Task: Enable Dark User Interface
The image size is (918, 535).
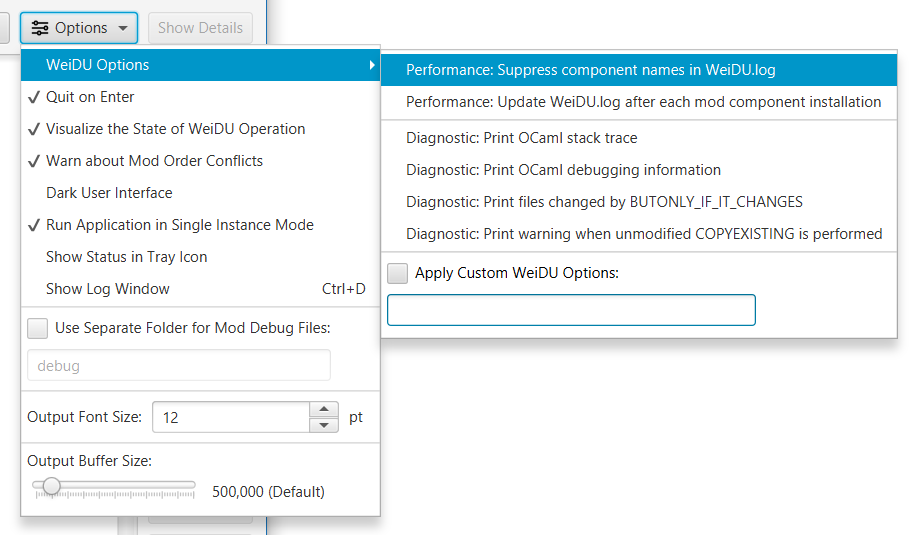Action: (x=109, y=193)
